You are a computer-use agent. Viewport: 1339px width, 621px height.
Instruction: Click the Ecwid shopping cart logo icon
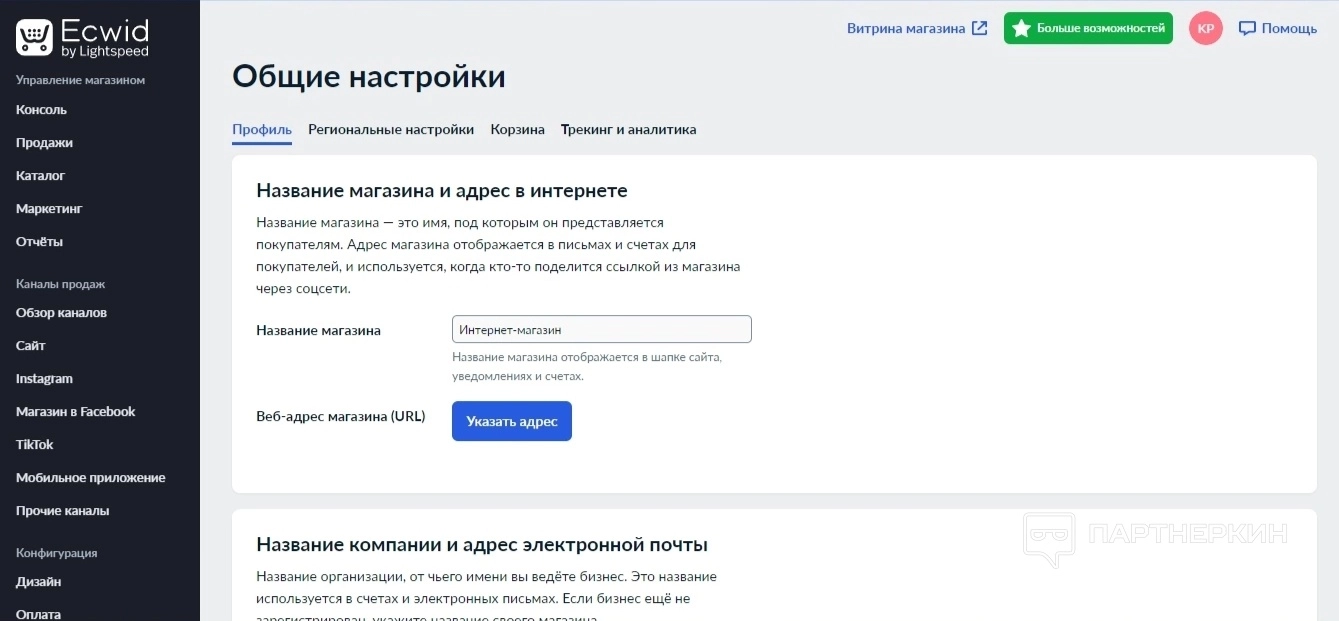[x=34, y=38]
